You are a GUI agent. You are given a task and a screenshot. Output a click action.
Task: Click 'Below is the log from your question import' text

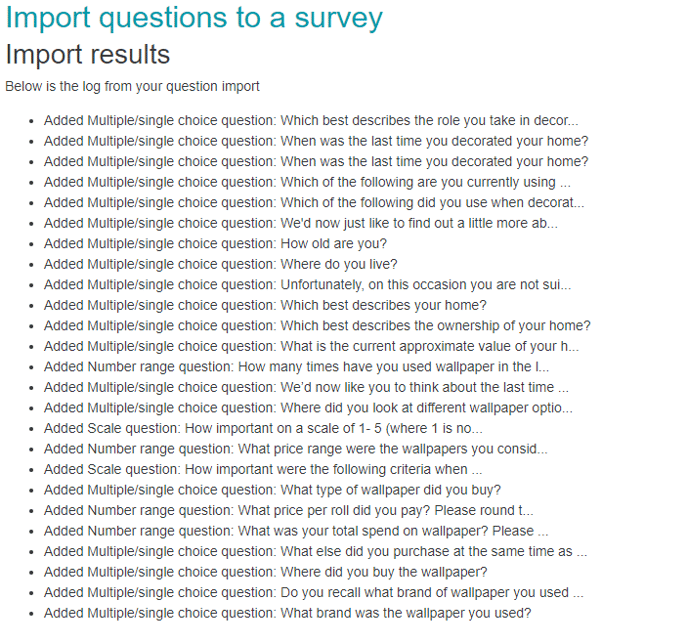(x=132, y=86)
